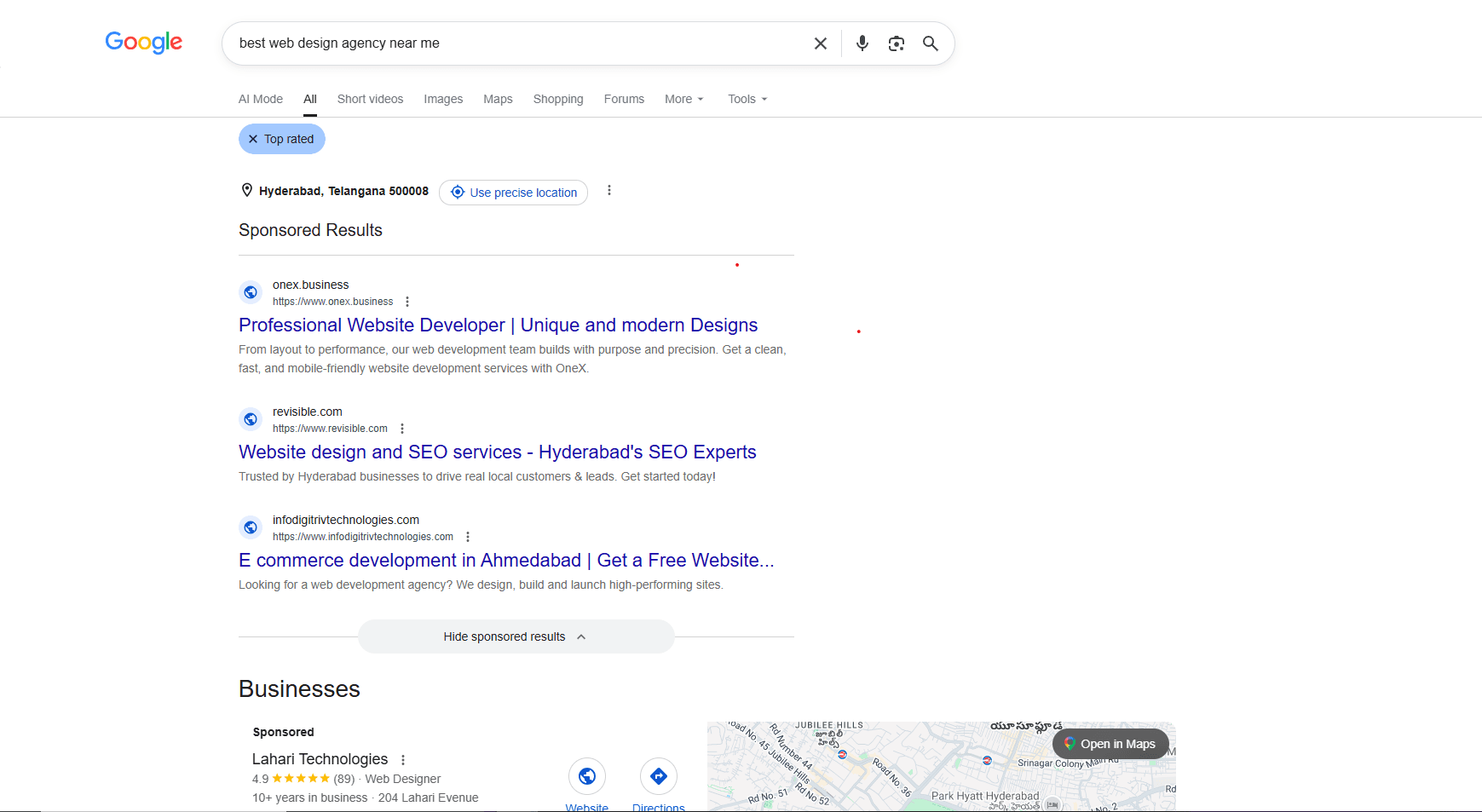The height and width of the screenshot is (812, 1482).
Task: Open three-dot menu next to Lahari Technologies
Action: click(403, 760)
